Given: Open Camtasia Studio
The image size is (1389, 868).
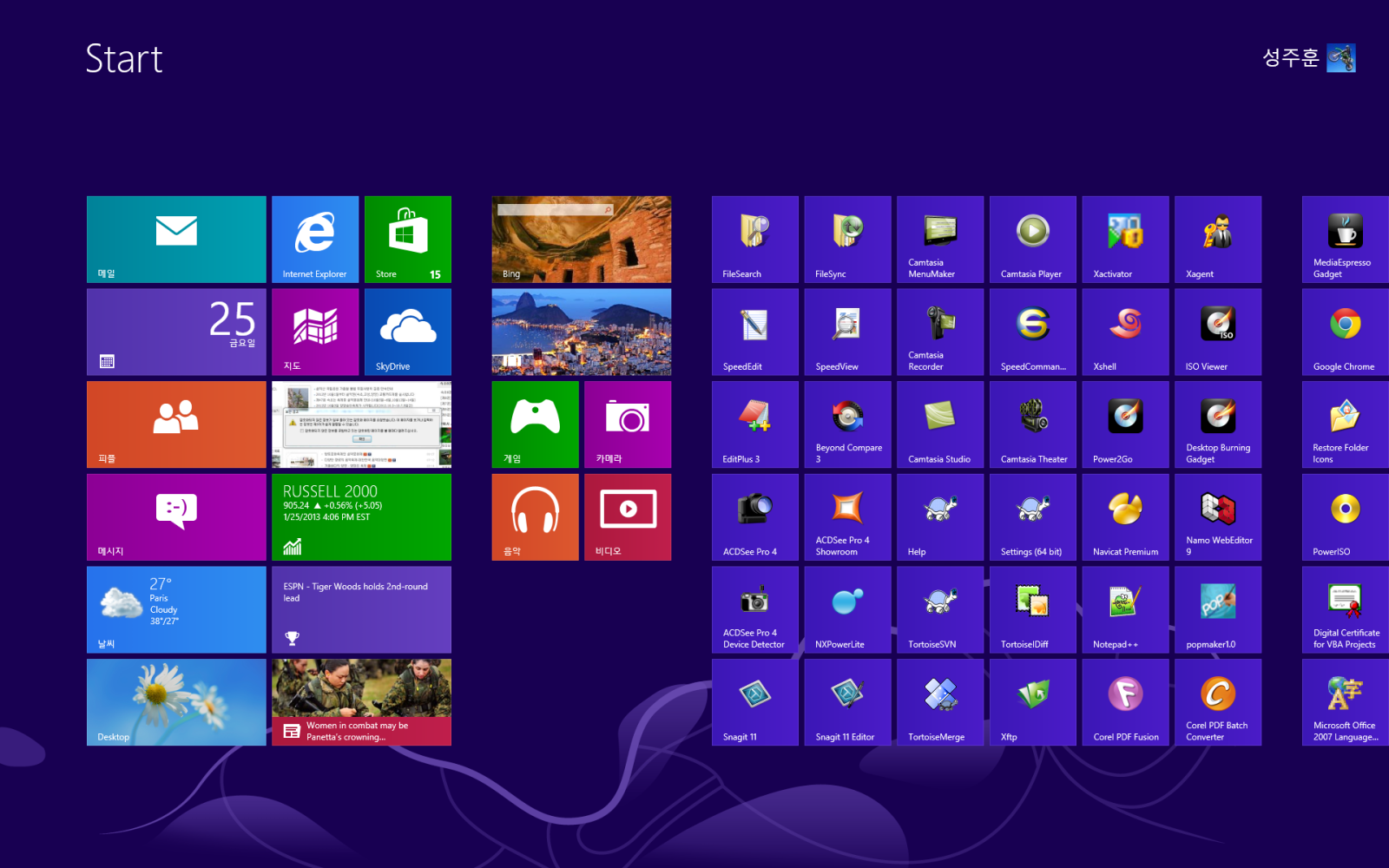Looking at the screenshot, I should point(940,424).
